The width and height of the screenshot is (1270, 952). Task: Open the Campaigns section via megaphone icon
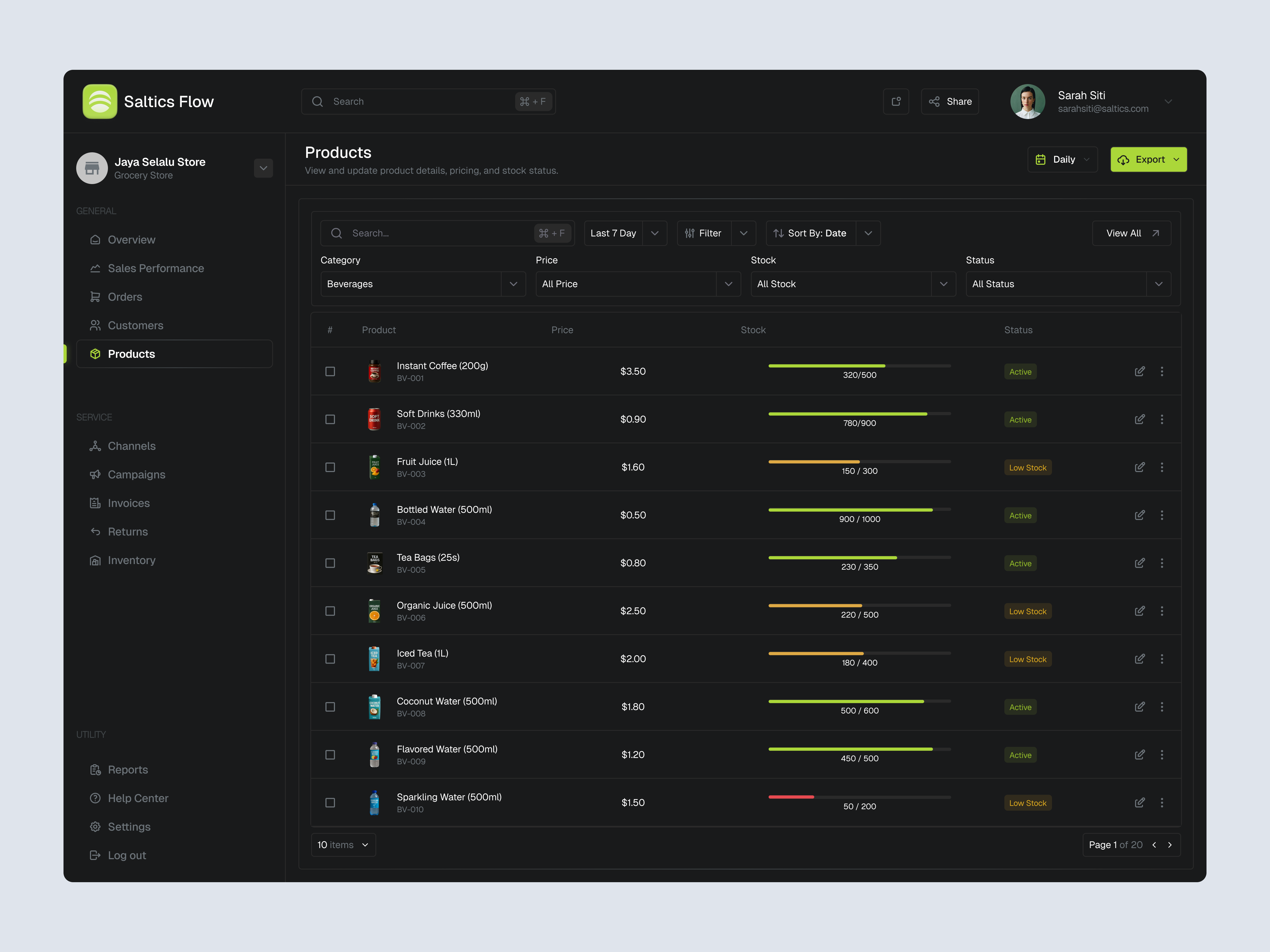(95, 475)
